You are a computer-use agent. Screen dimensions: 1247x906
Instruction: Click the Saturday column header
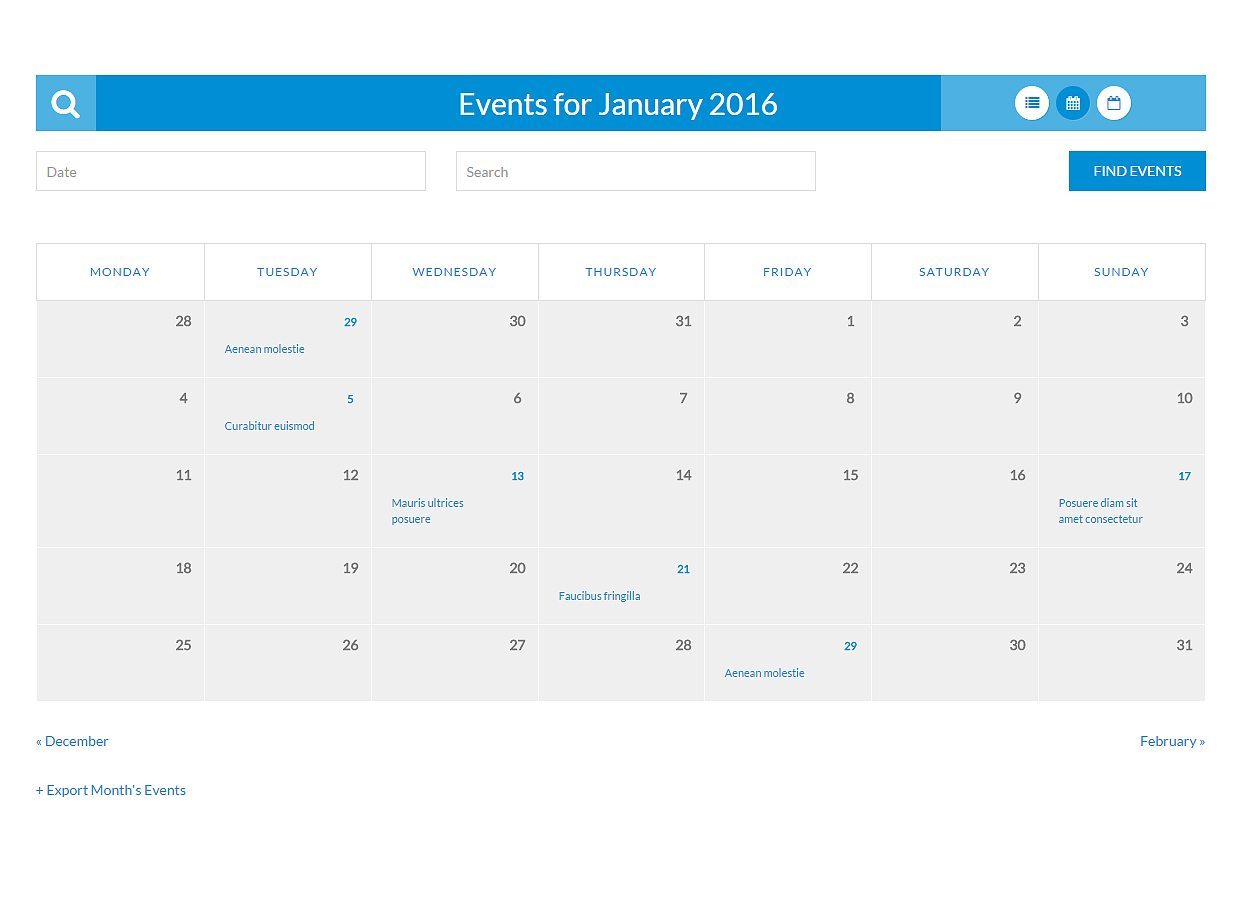point(954,272)
